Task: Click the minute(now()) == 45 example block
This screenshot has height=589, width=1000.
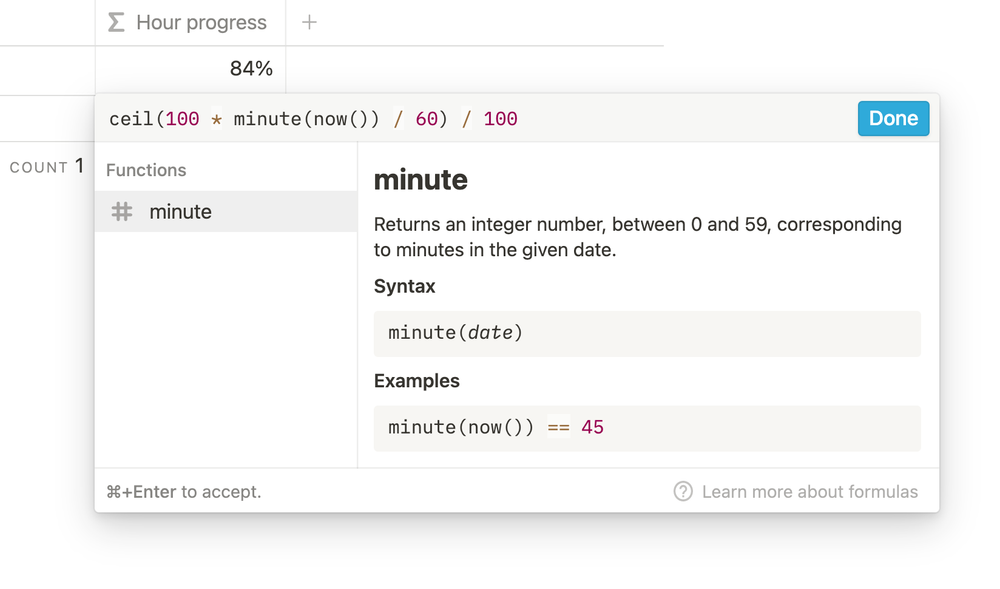Action: pyautogui.click(x=646, y=428)
